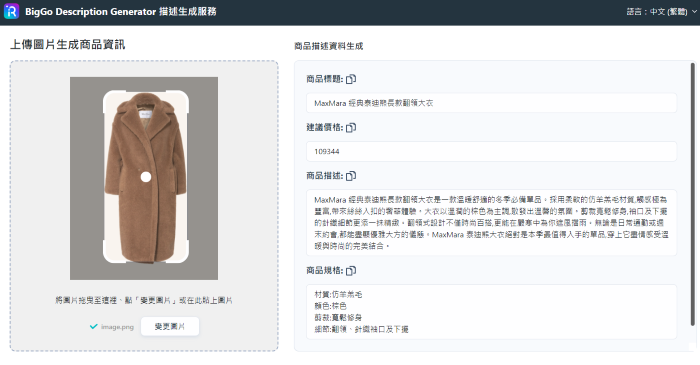Click the BigGo Description Generator header title

[x=121, y=12]
